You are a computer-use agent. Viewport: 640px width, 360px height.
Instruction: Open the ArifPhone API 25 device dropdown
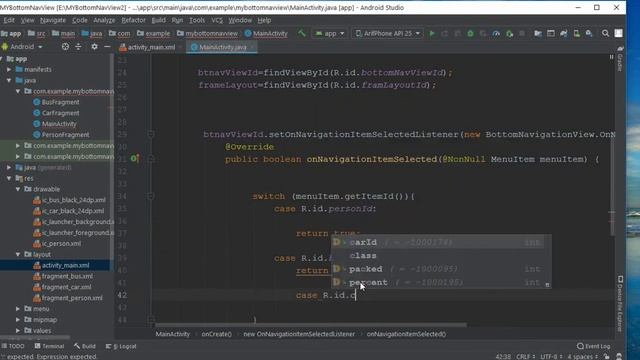(x=387, y=33)
